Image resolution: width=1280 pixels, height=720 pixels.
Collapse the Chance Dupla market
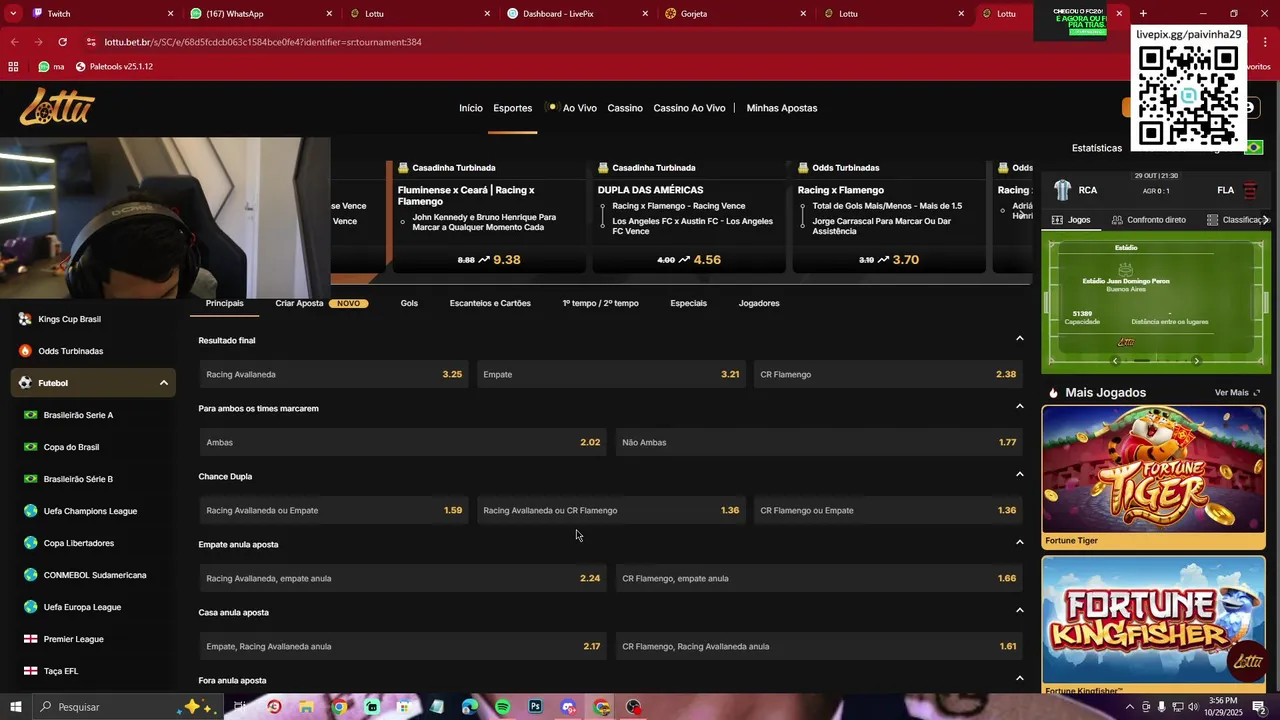click(1020, 475)
